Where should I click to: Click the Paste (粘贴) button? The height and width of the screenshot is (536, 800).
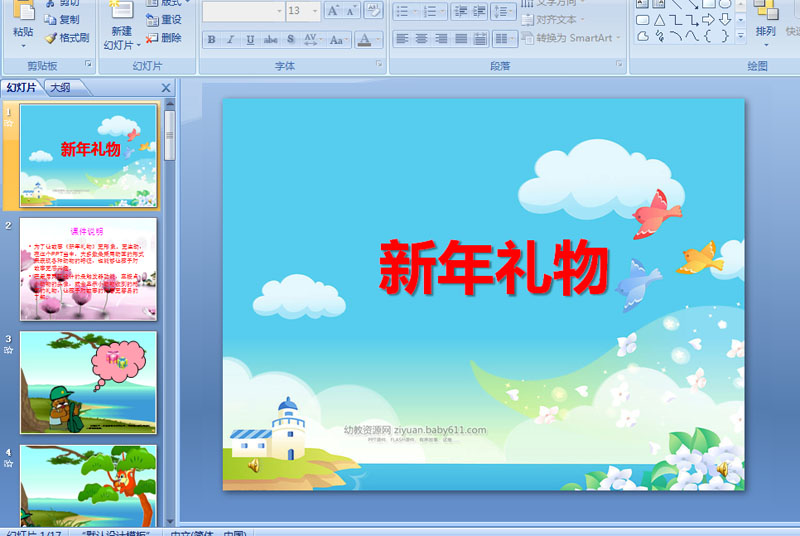(23, 23)
